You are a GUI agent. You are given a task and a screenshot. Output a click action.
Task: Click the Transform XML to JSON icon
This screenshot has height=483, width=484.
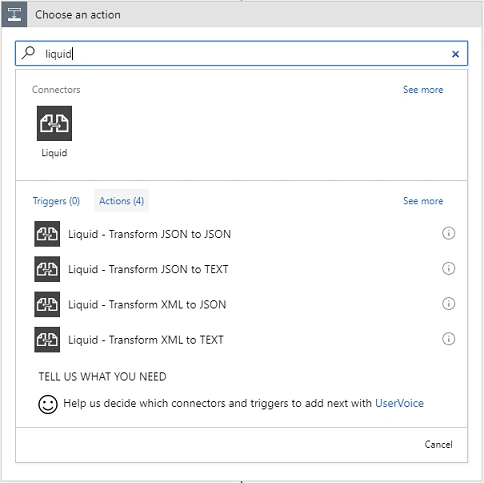click(47, 304)
